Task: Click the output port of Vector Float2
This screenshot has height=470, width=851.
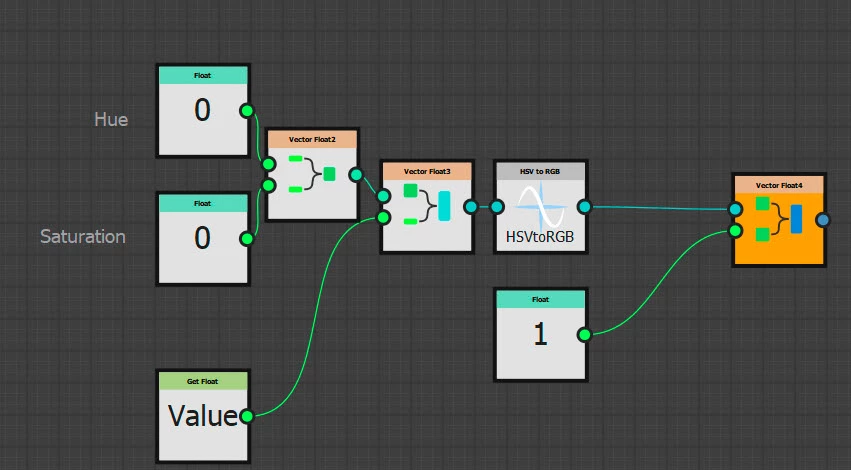Action: 356,174
